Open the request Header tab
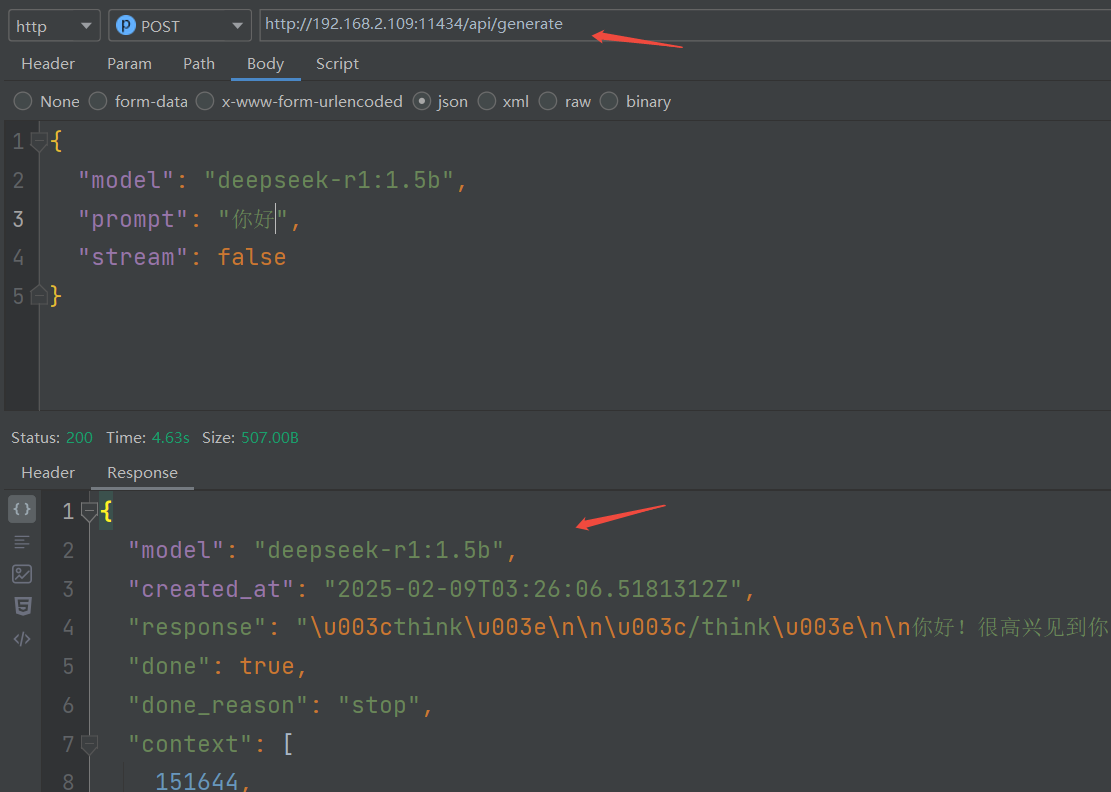Screen dimensions: 1111x792 click(47, 64)
